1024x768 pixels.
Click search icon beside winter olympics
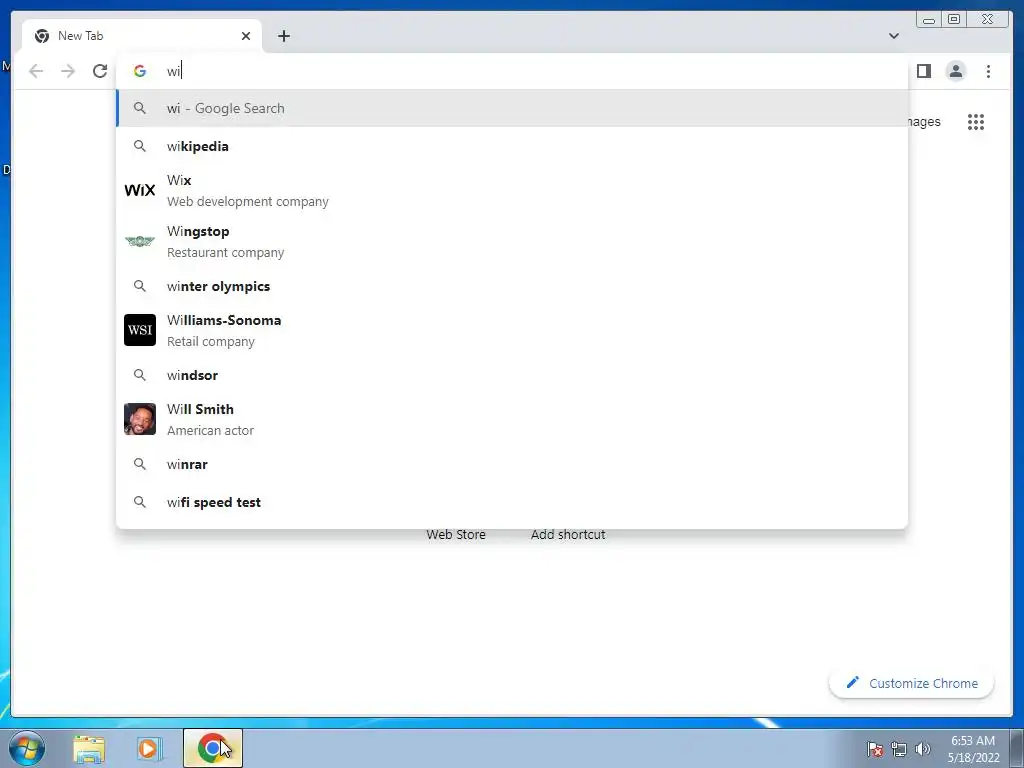[140, 285]
